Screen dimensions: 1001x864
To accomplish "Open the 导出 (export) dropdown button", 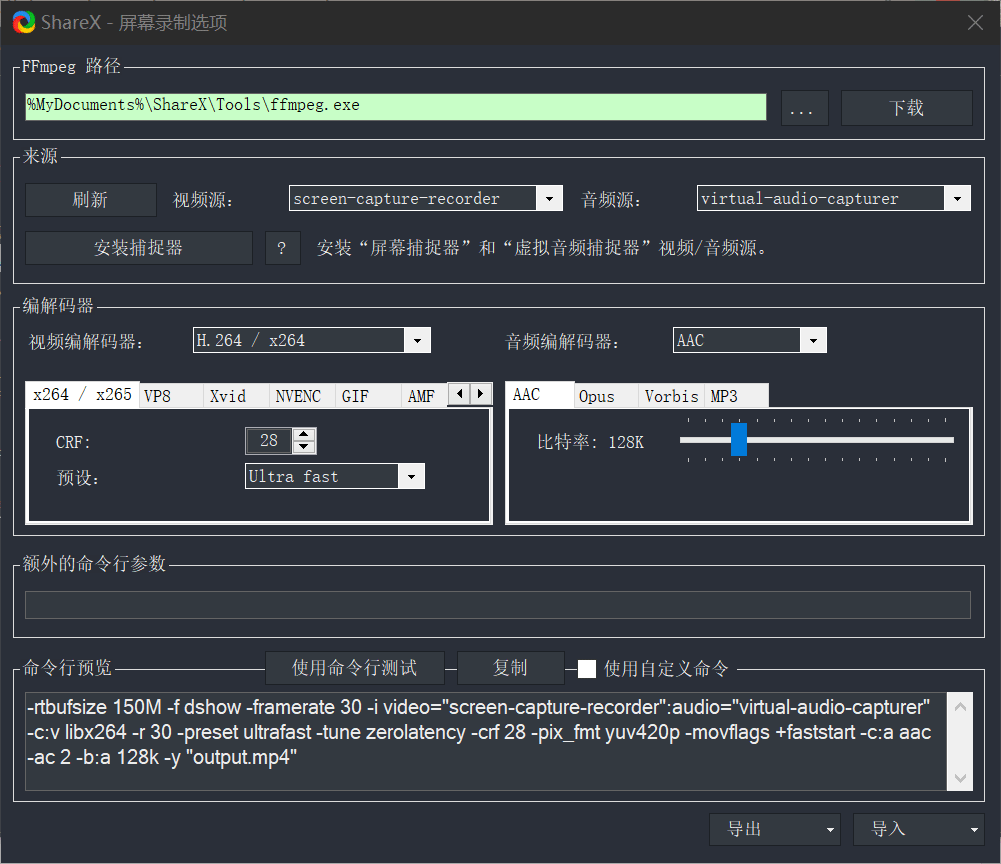I will (x=774, y=829).
